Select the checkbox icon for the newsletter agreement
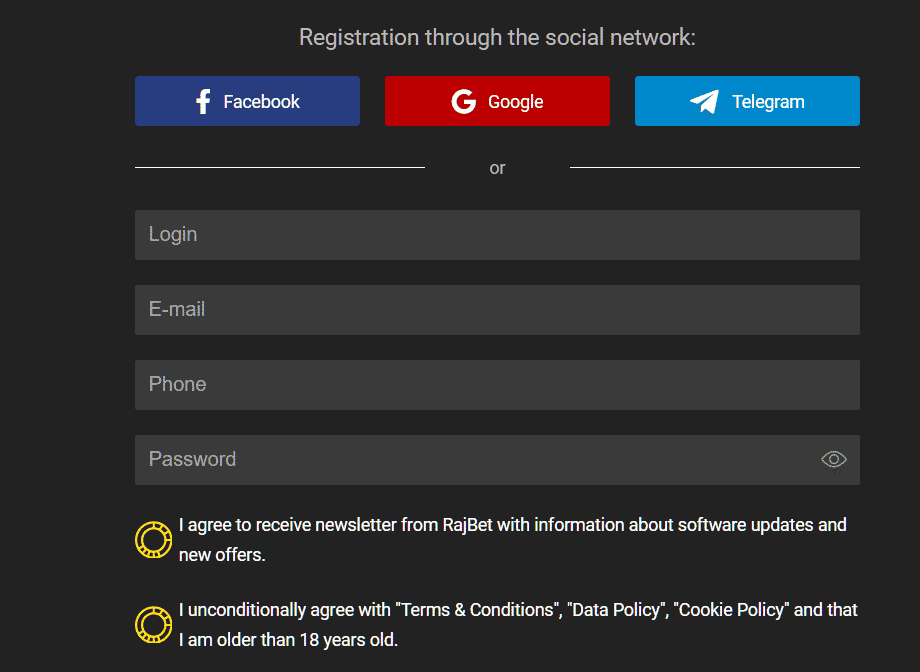 point(152,538)
